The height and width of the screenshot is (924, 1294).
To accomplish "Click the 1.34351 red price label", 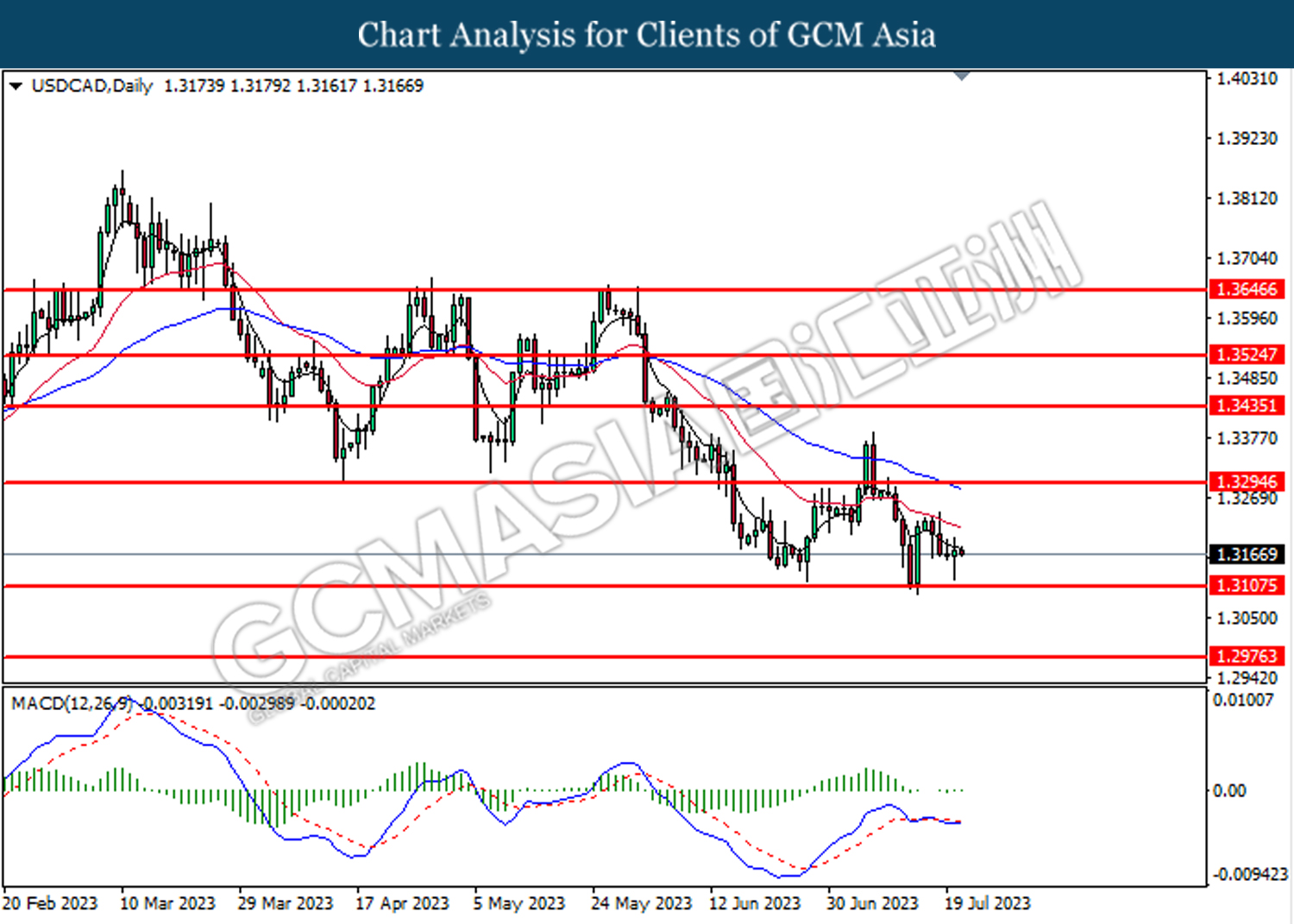I will pyautogui.click(x=1247, y=405).
